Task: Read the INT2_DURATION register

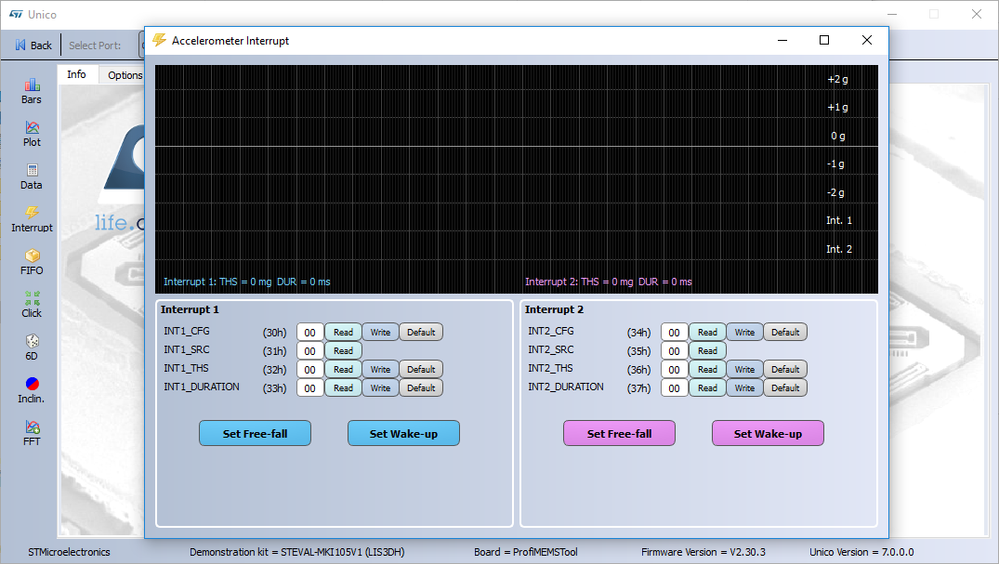Action: click(707, 387)
